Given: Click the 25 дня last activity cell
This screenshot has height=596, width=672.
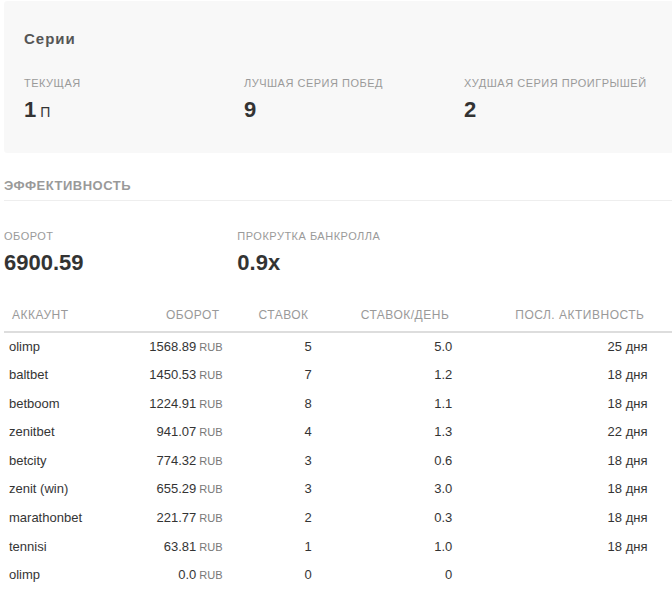Looking at the screenshot, I should coord(627,347).
